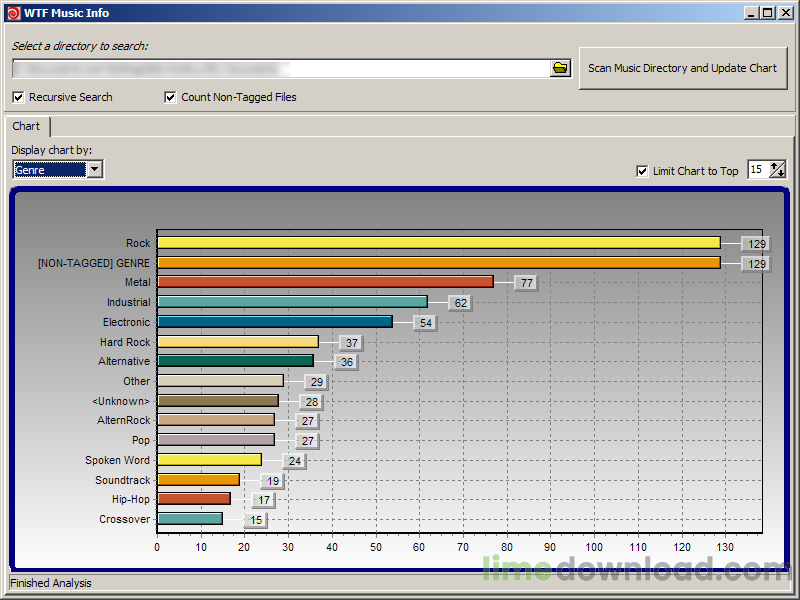800x600 pixels.
Task: Click the directory path input field
Action: tap(281, 68)
